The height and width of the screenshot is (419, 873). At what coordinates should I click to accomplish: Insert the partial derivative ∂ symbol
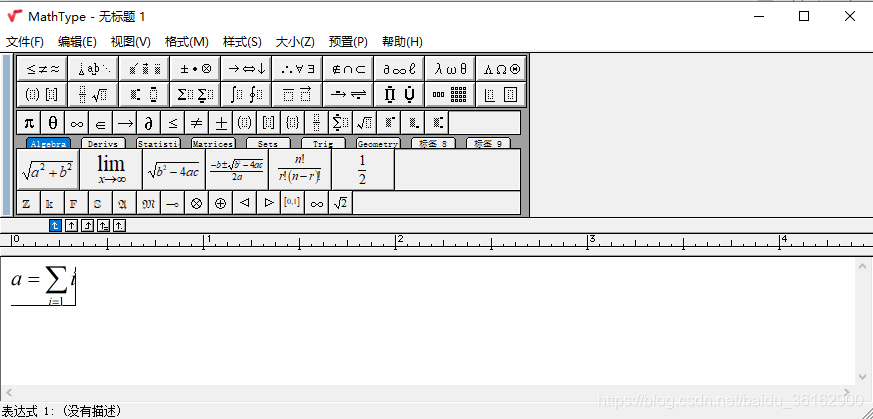tap(149, 122)
